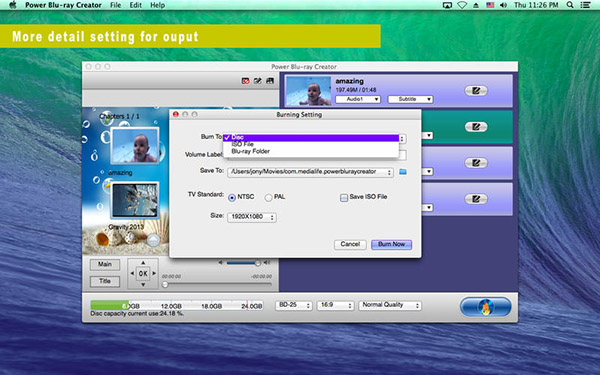Open the Subtitle dropdown for amazing
The width and height of the screenshot is (600, 375).
coord(410,99)
